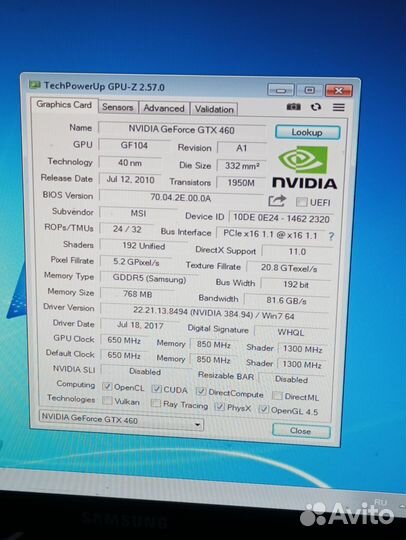Click the BIOS Version field 70.04.2E.00.0A
This screenshot has width=406, height=540.
click(180, 198)
